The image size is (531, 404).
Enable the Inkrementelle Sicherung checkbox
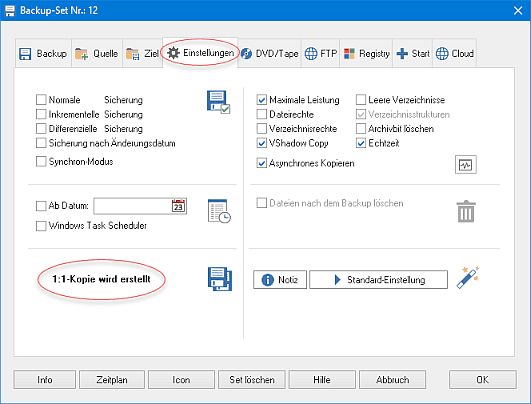coord(41,114)
